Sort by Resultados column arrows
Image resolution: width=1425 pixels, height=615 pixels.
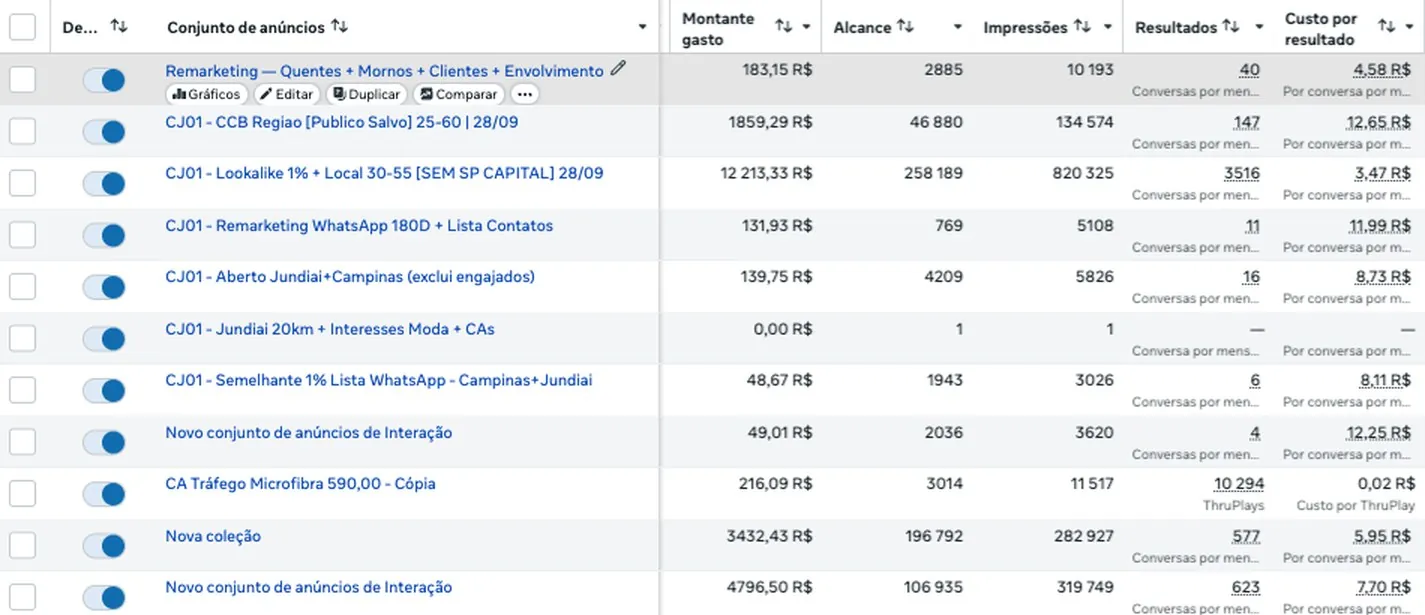(x=1231, y=27)
